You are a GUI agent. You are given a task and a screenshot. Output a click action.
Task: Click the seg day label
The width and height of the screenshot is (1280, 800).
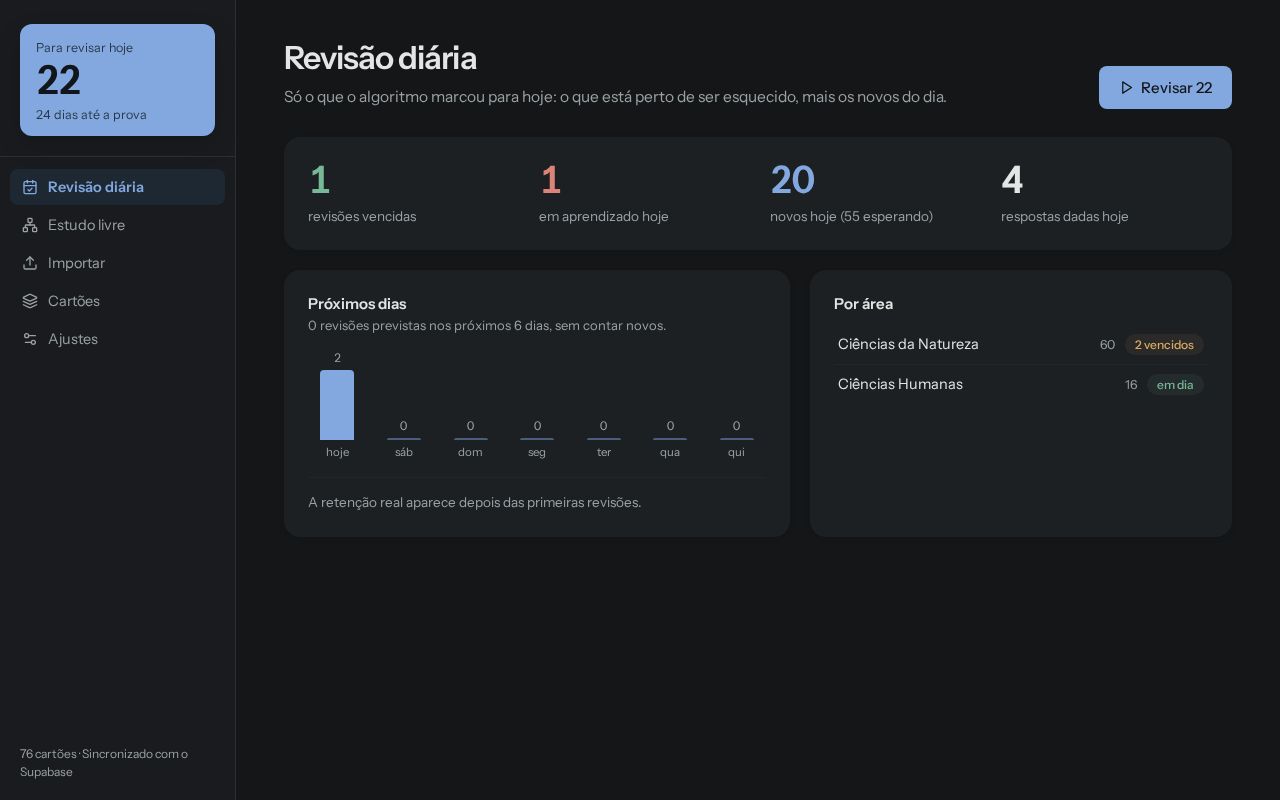coord(537,452)
